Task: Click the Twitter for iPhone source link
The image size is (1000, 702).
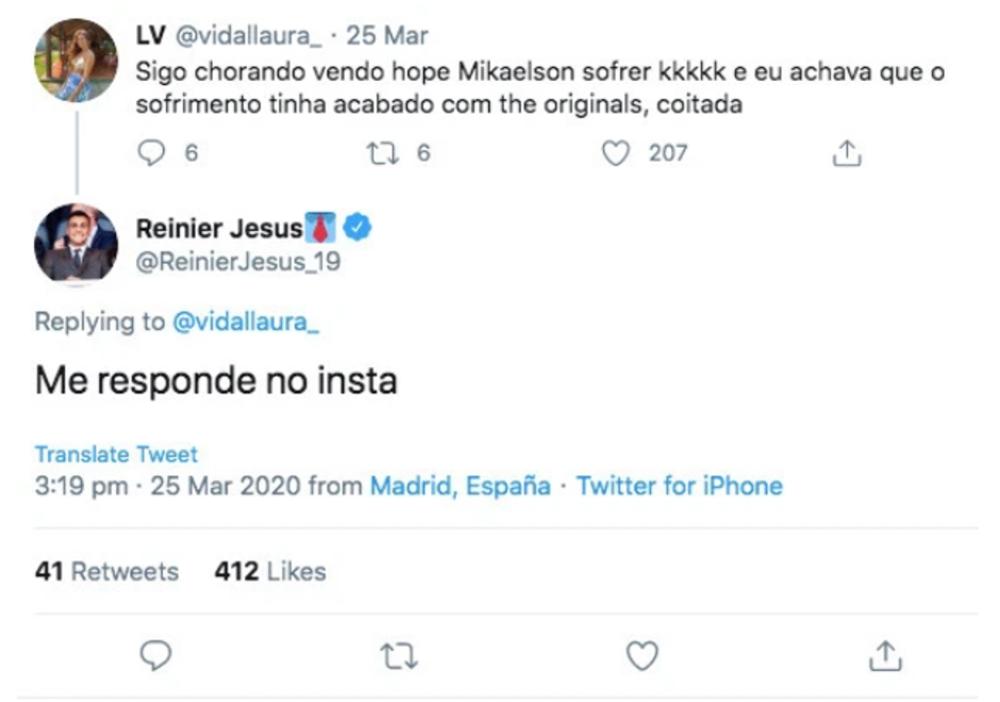Action: pyautogui.click(x=679, y=487)
